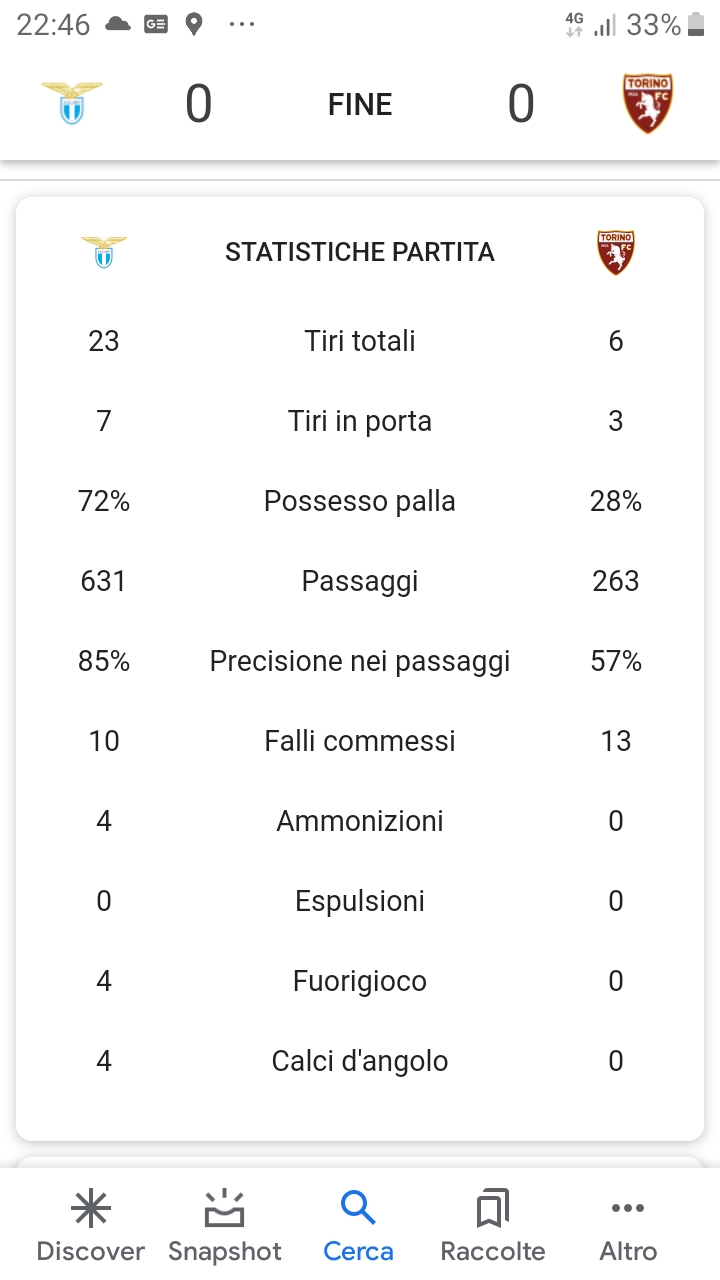Tap the FINE match status label

(x=360, y=105)
